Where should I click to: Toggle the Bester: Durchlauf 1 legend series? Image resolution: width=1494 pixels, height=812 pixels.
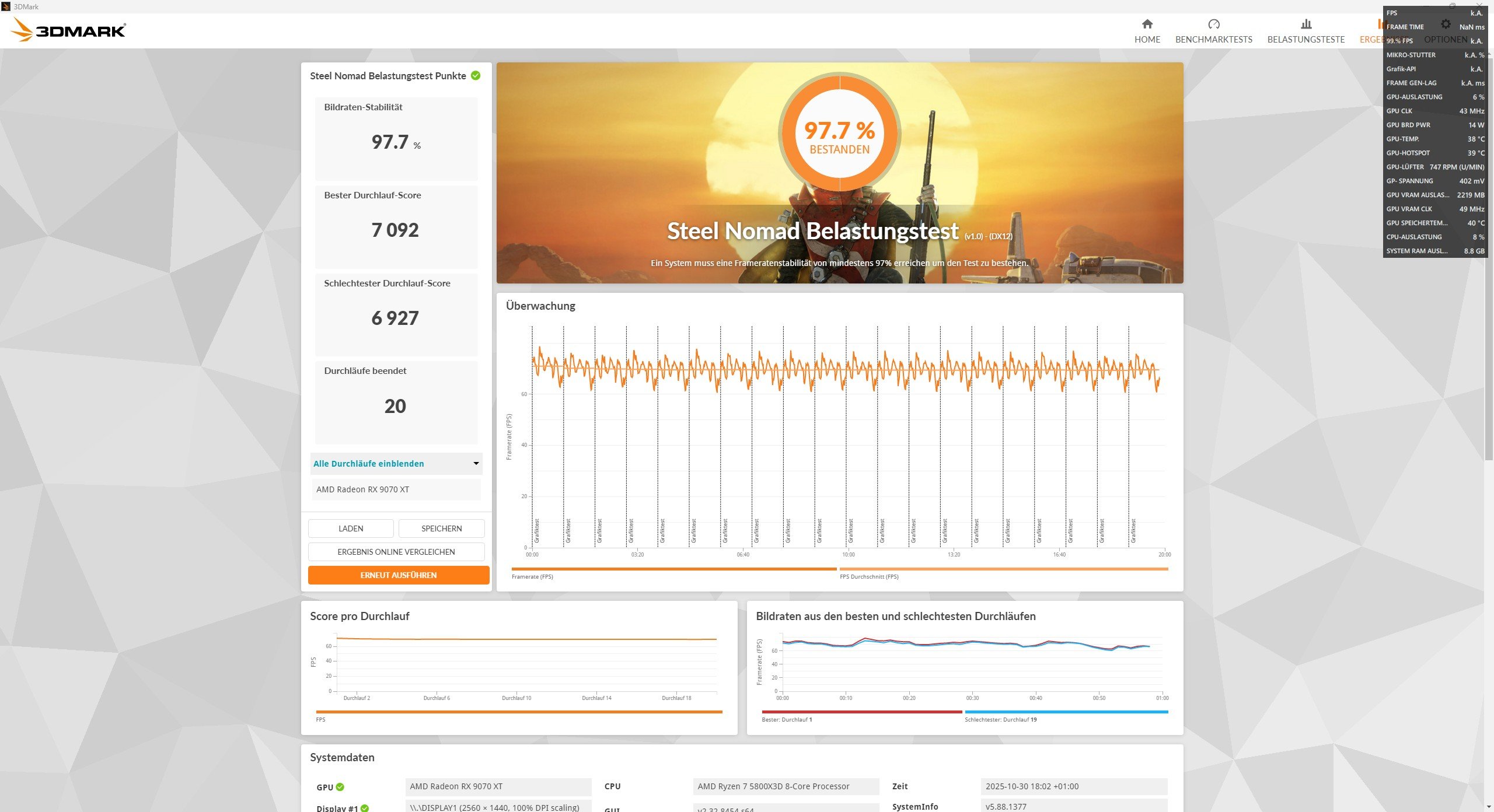click(787, 719)
